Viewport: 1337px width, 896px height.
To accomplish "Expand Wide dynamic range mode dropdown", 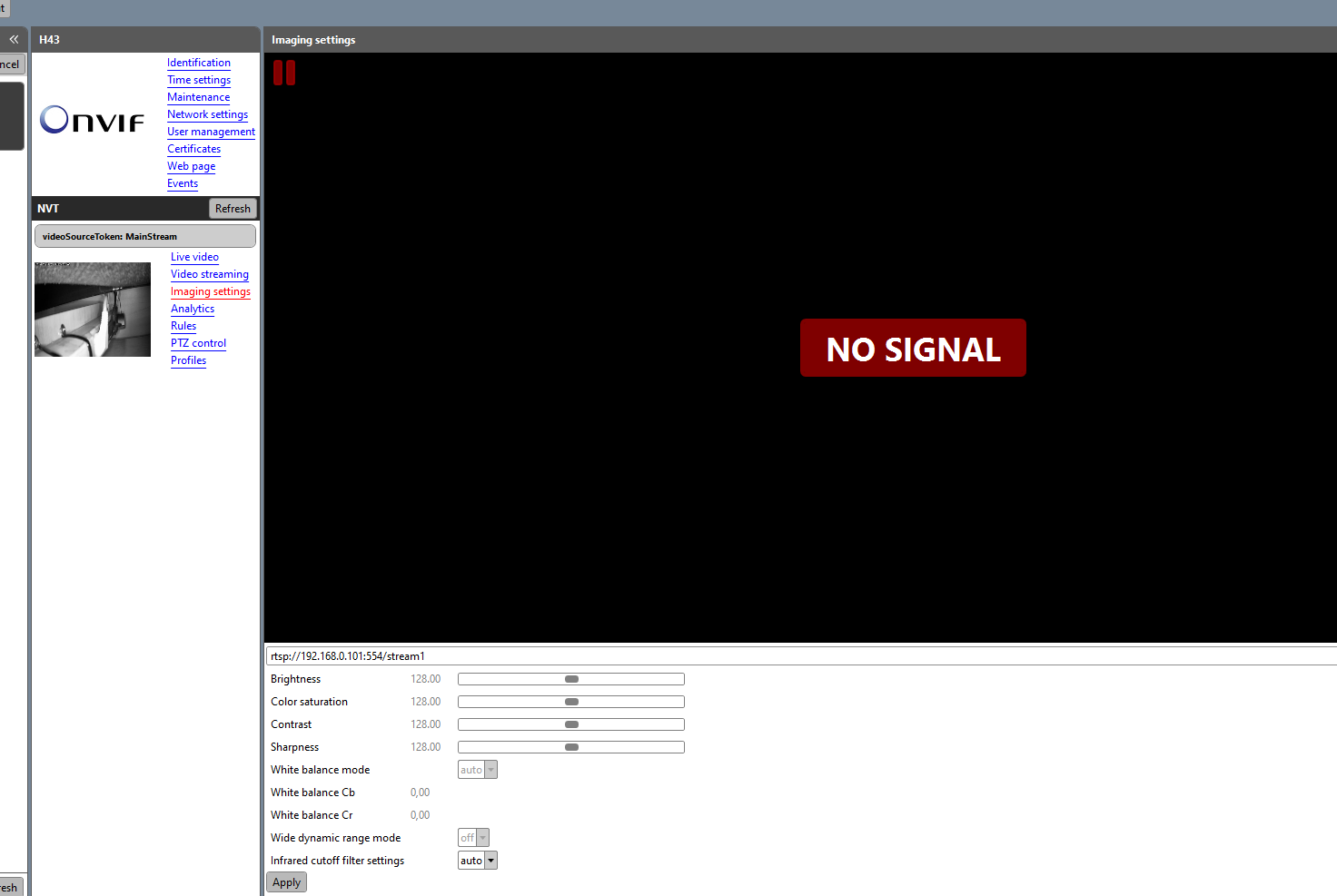I will point(473,838).
